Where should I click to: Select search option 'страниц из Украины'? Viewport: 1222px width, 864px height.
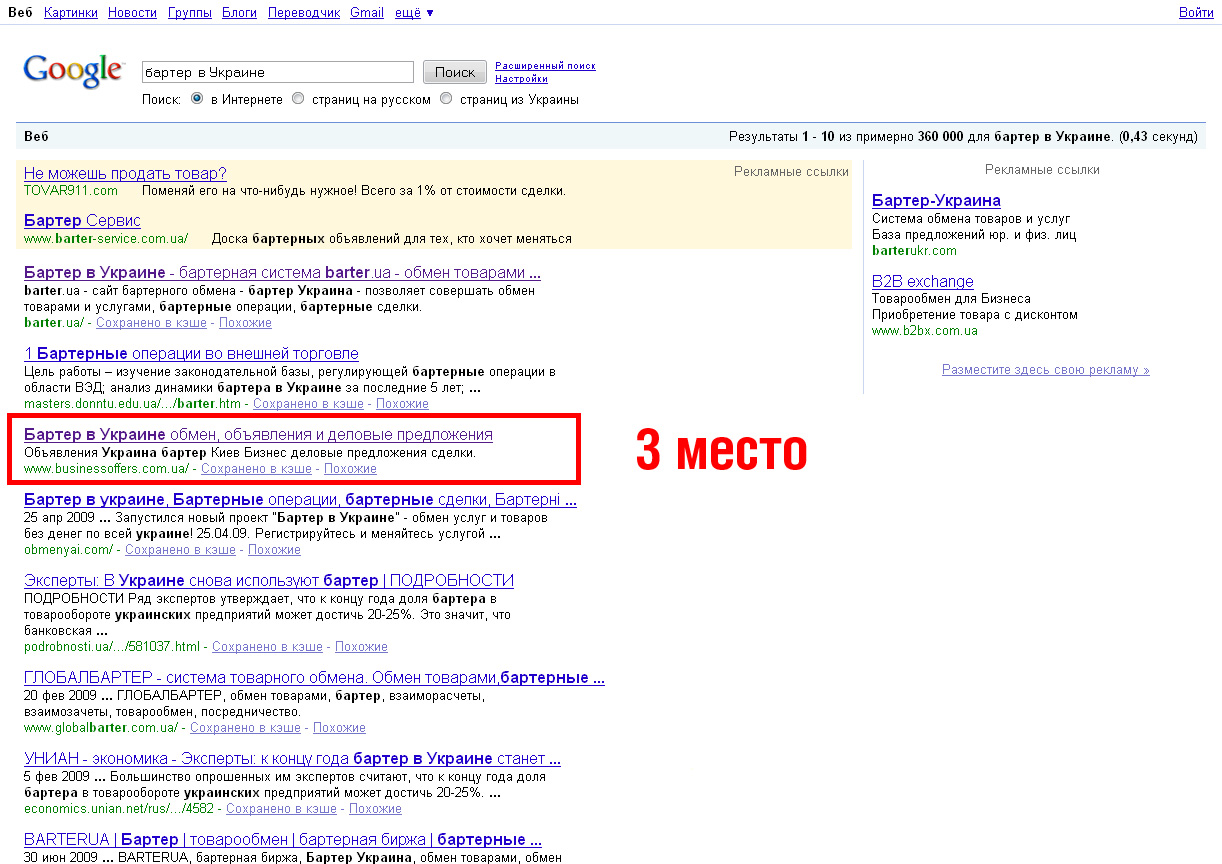[445, 98]
